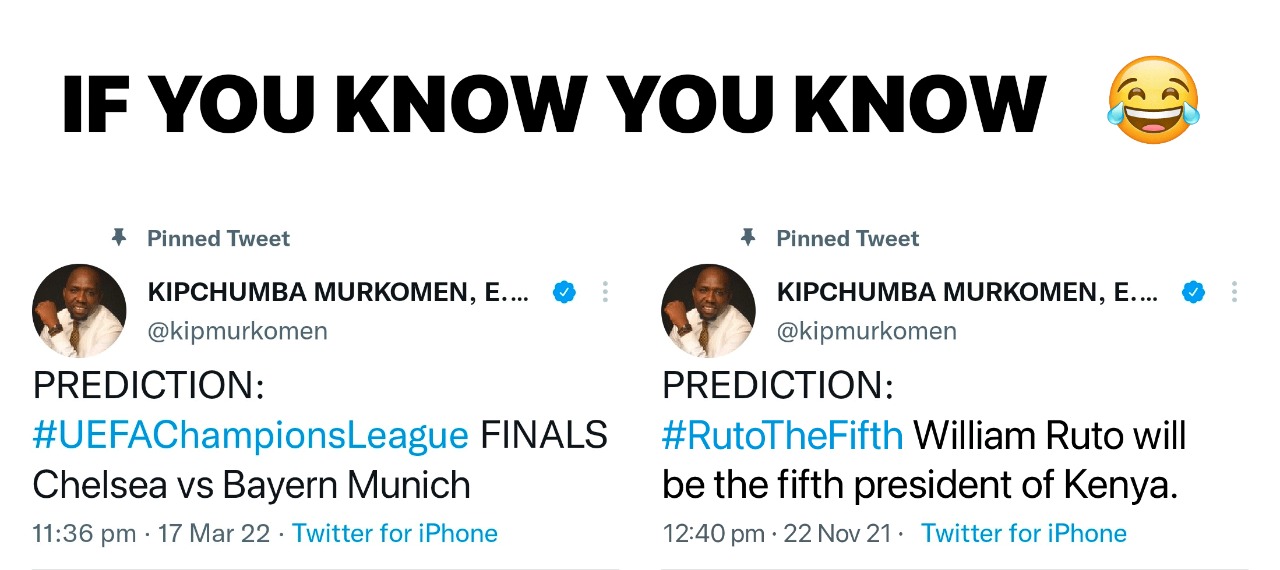
Task: Click the @kipmurkomen handle on the Chelsea tweet
Action: pyautogui.click(x=237, y=331)
